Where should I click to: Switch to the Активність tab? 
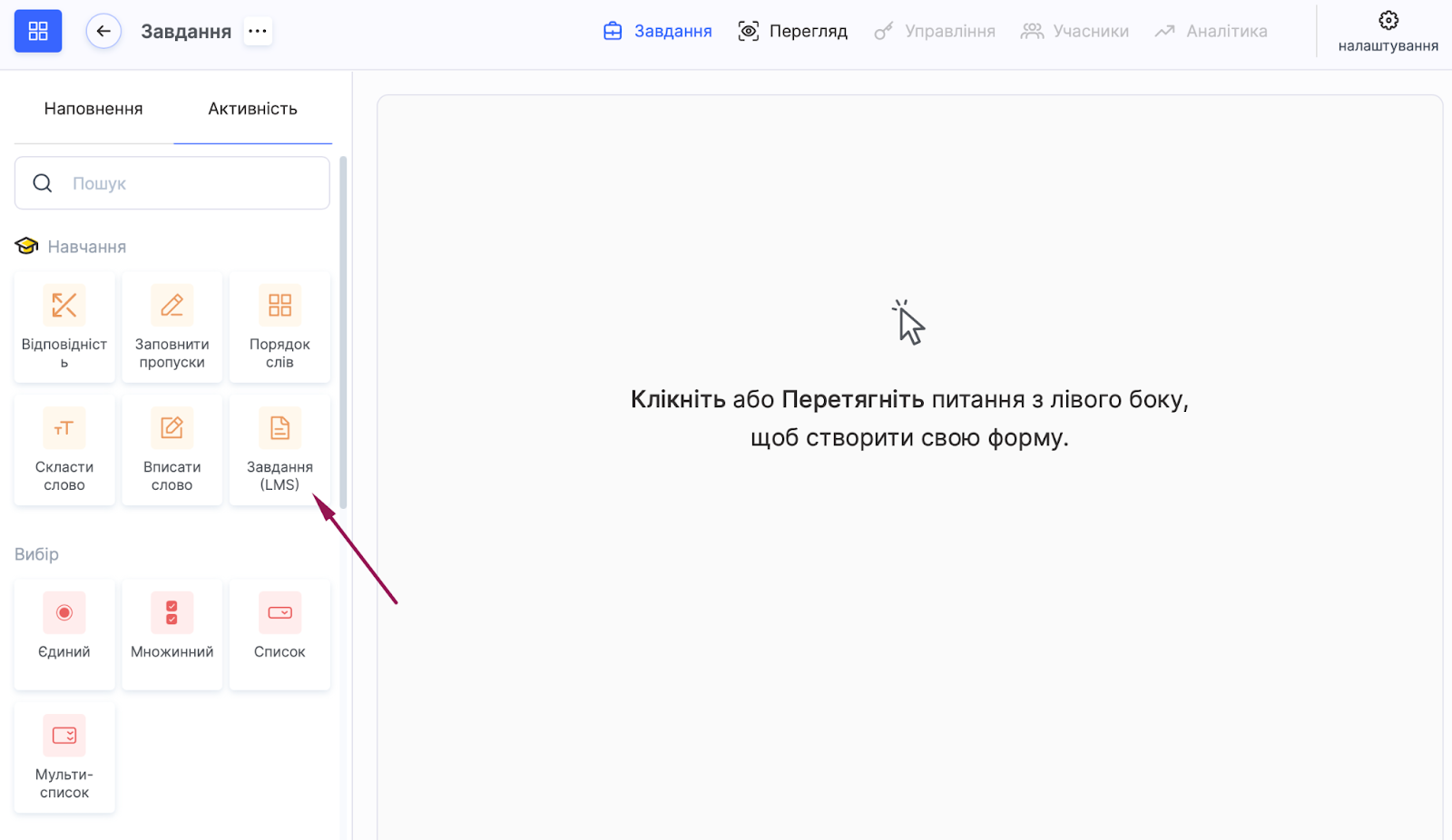(252, 109)
